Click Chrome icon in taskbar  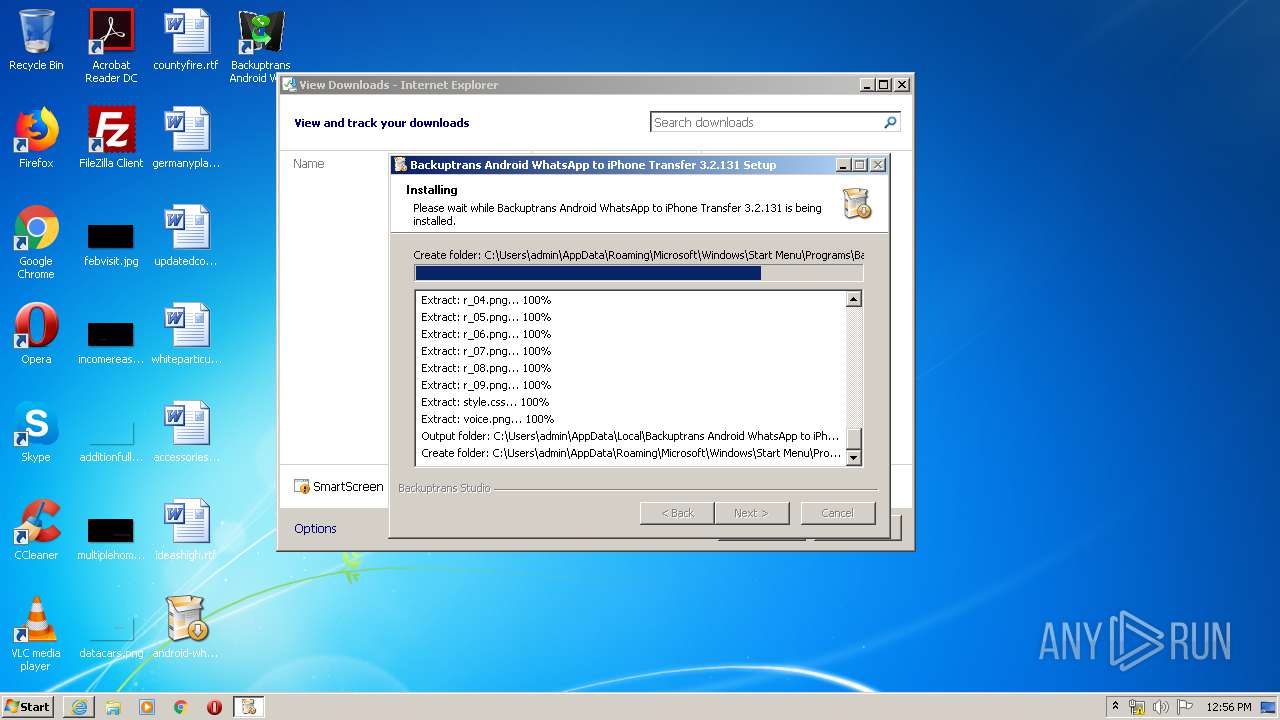(x=181, y=707)
